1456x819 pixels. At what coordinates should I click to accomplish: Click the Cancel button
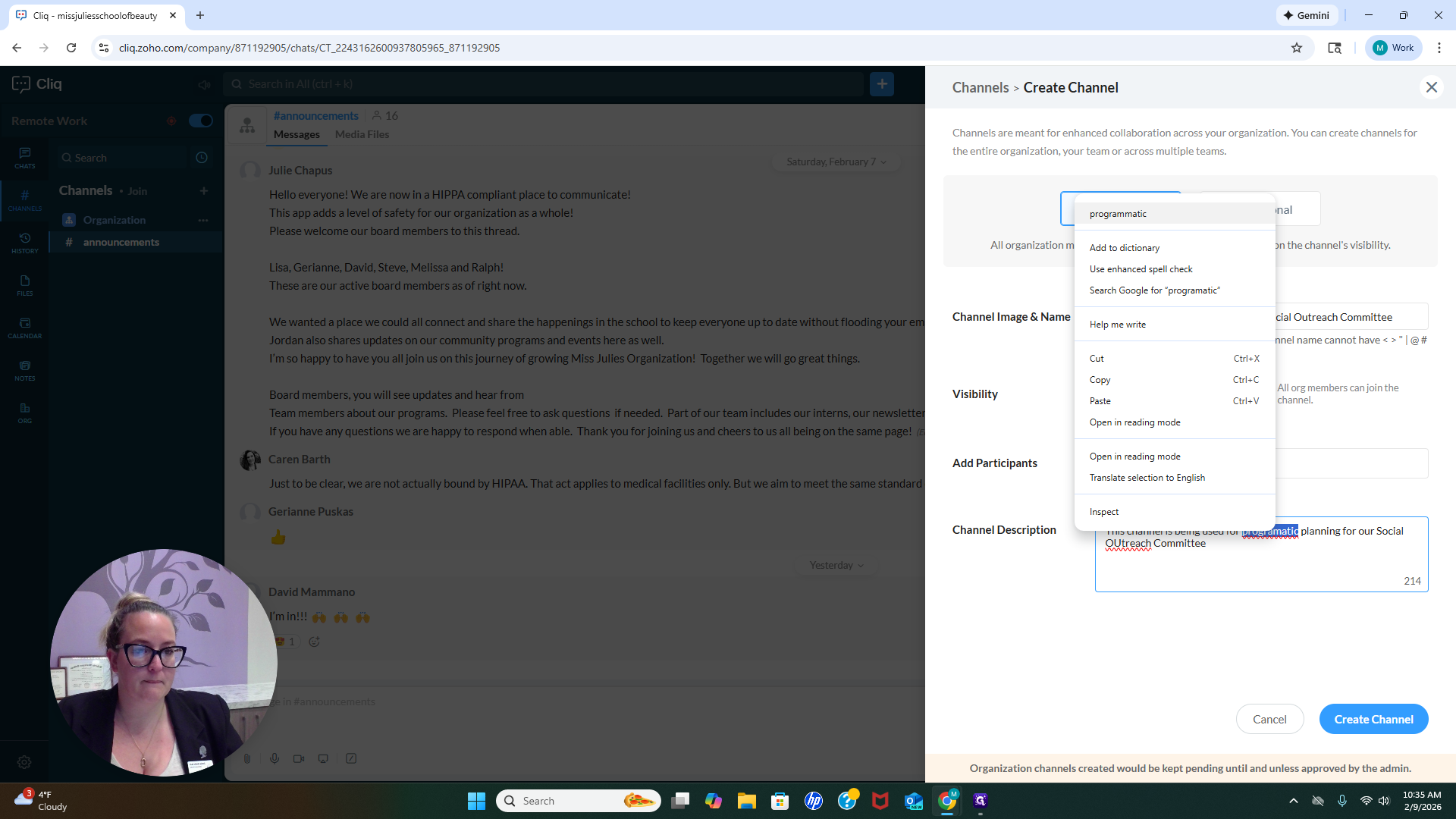coord(1269,719)
